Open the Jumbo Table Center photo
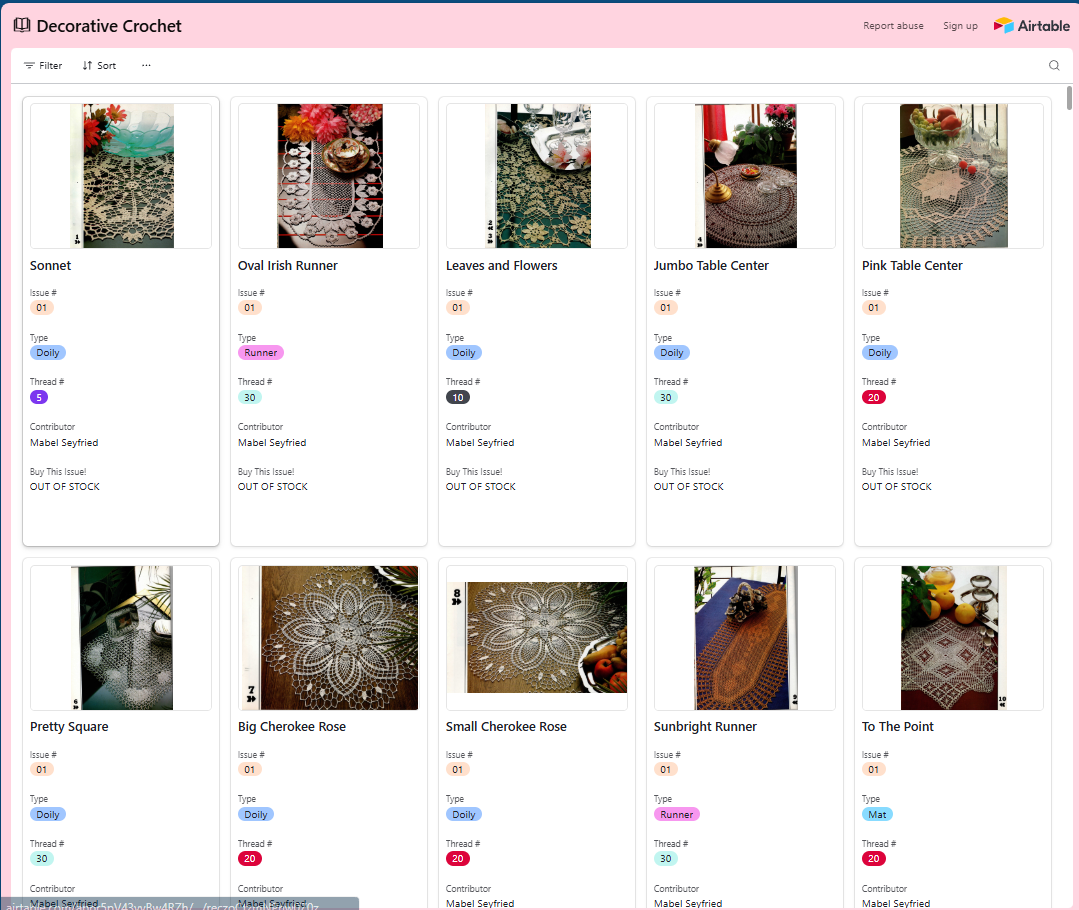1079x910 pixels. pos(745,176)
